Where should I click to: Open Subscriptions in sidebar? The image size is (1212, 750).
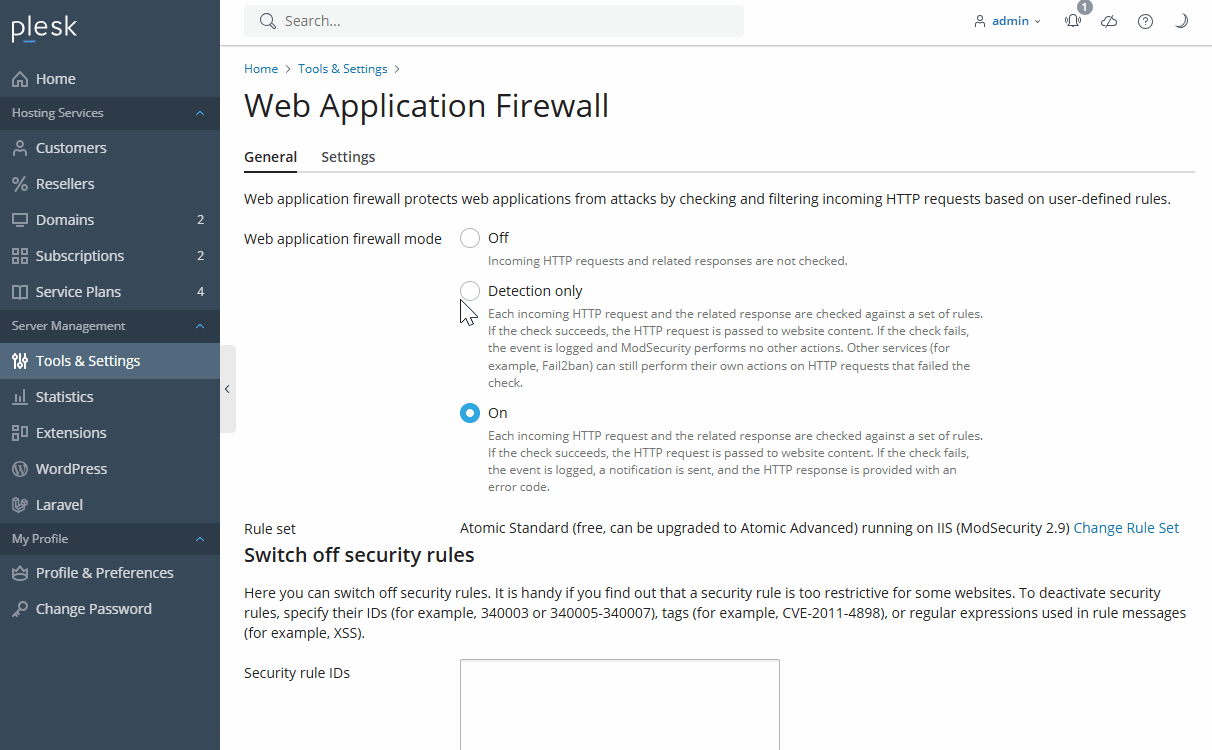point(110,256)
